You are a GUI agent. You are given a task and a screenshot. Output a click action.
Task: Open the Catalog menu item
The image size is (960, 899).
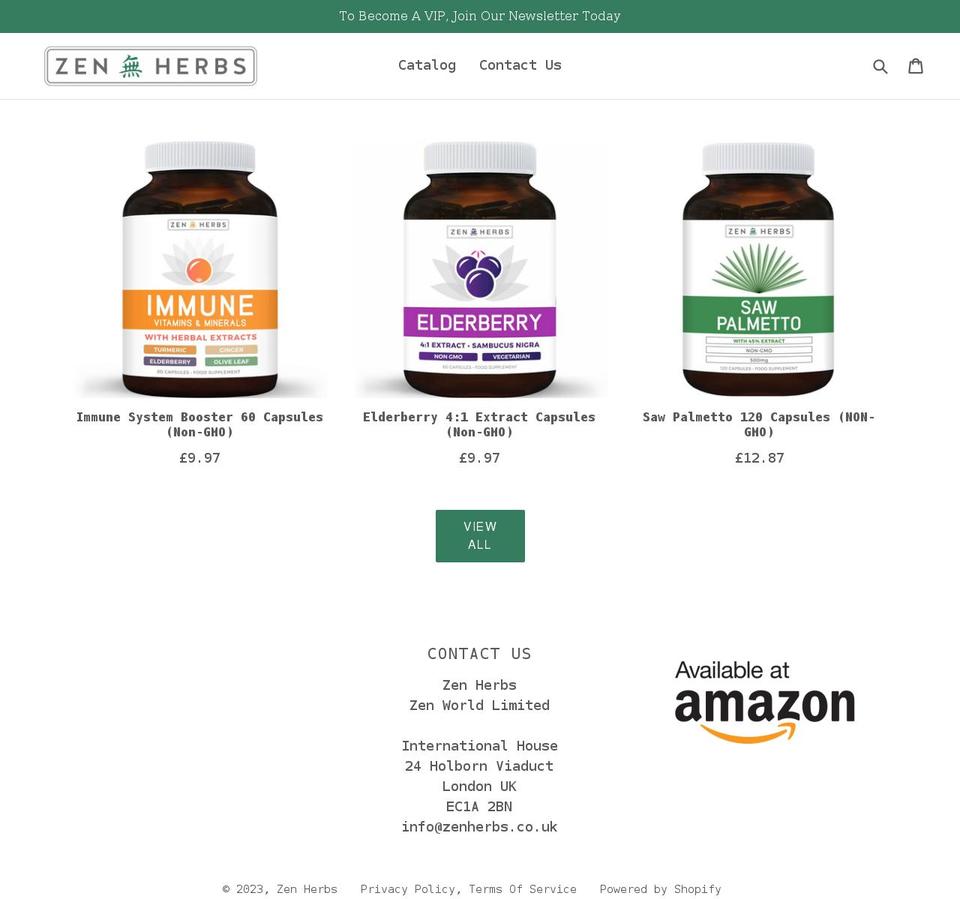[427, 65]
